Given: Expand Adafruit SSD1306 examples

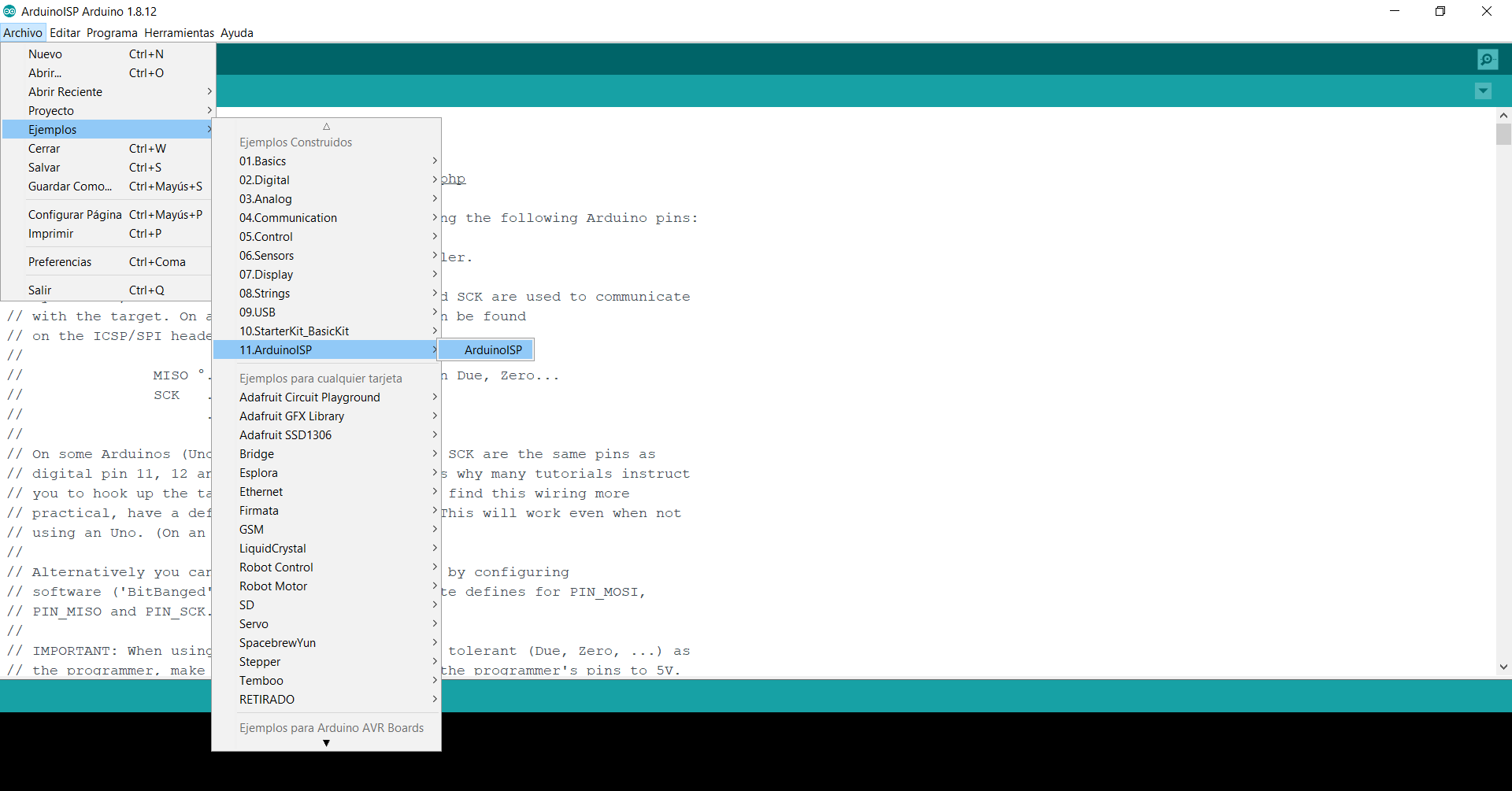Looking at the screenshot, I should point(326,435).
